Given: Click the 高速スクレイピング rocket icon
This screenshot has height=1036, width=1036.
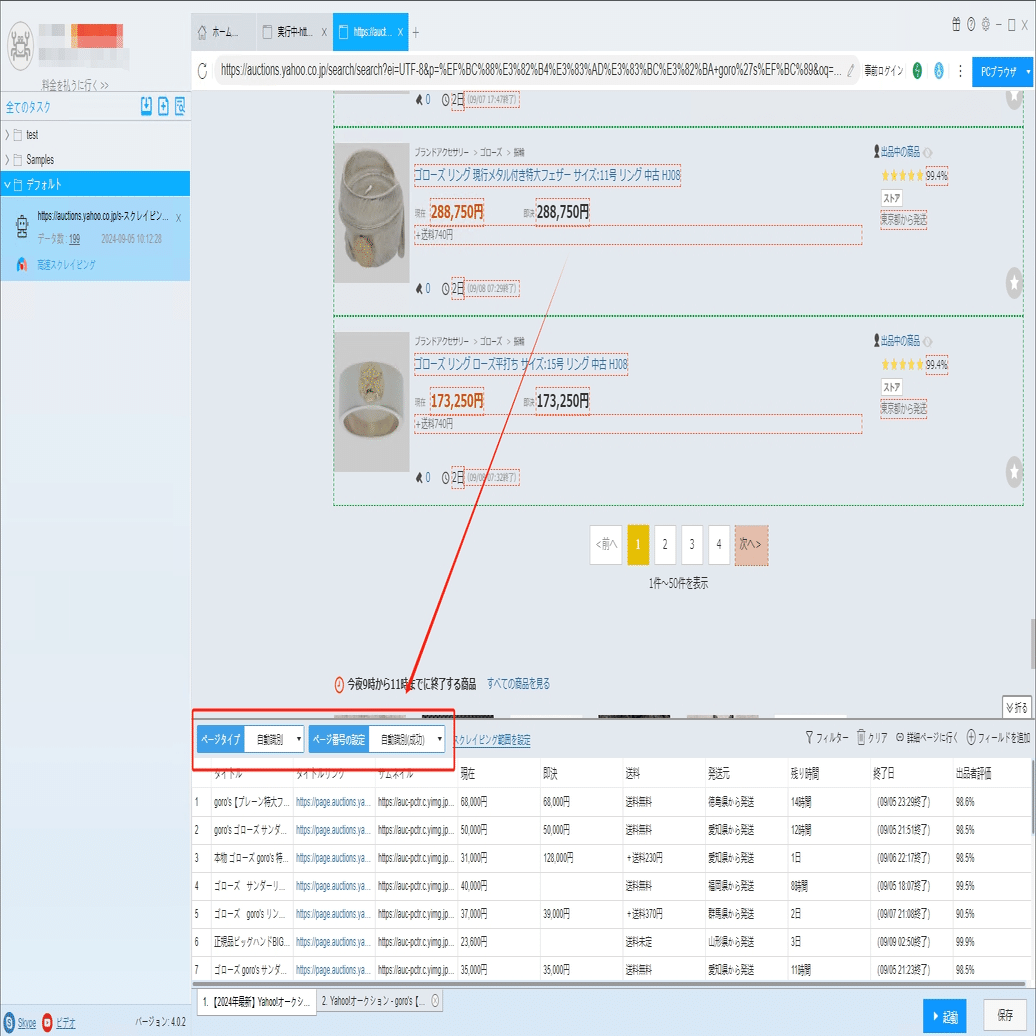Looking at the screenshot, I should click(22, 264).
